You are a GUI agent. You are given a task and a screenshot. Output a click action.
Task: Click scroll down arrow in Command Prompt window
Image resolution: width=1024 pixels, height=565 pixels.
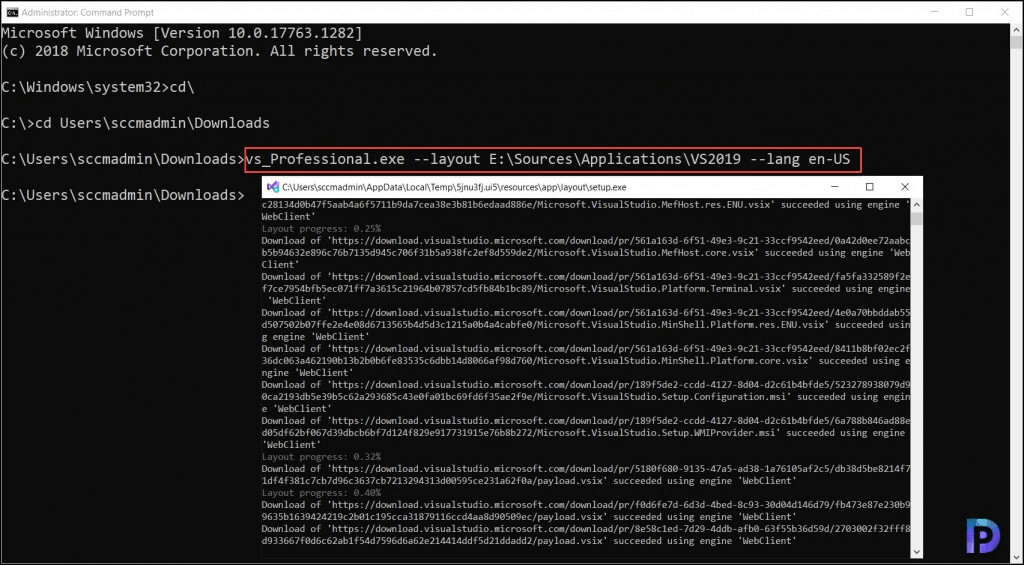1016,557
